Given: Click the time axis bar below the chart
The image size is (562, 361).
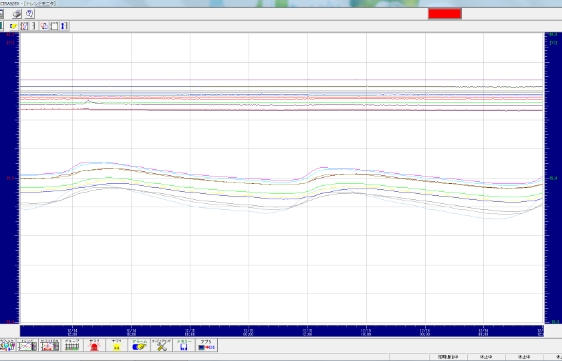Looking at the screenshot, I should [x=282, y=331].
